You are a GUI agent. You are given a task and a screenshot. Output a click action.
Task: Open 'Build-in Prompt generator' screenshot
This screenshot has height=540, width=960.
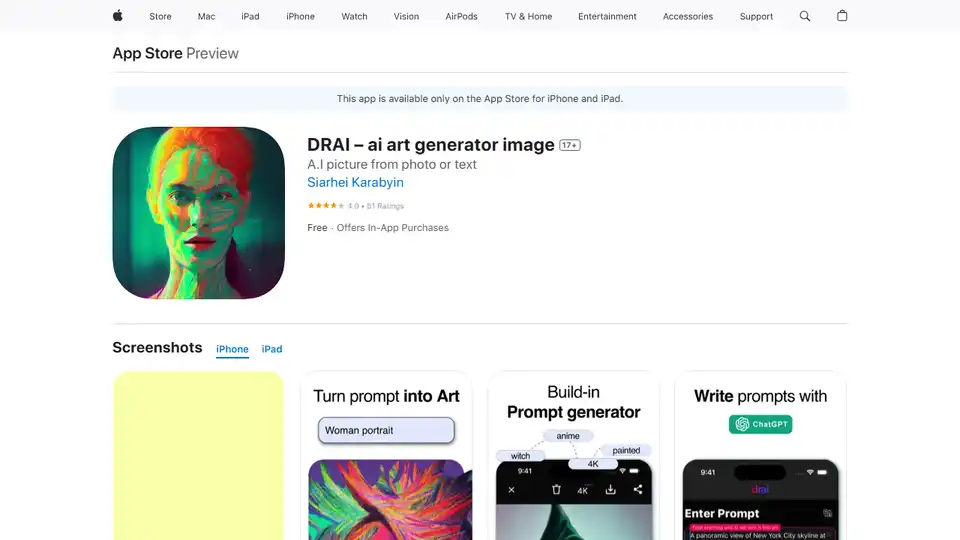tap(574, 456)
